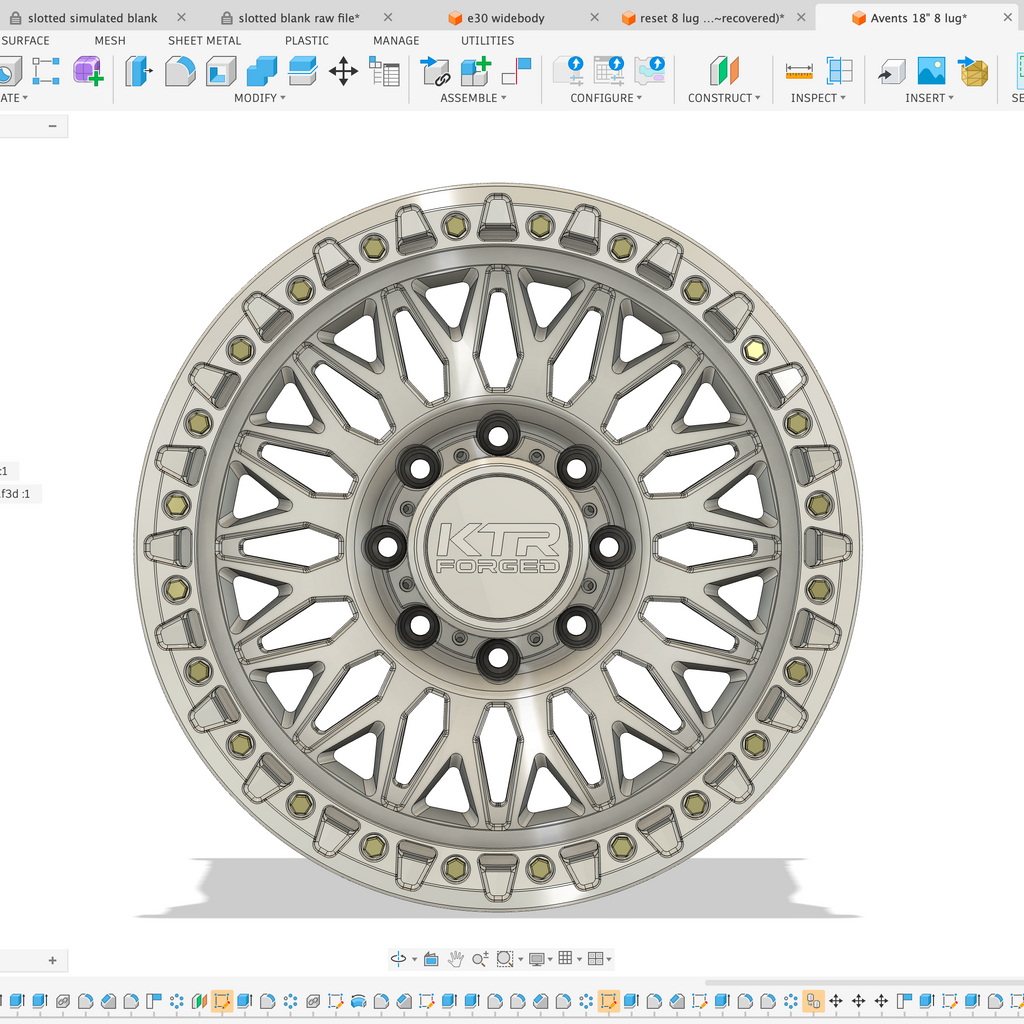Select the Shell tool
This screenshot has height=1024, width=1024.
click(x=221, y=71)
